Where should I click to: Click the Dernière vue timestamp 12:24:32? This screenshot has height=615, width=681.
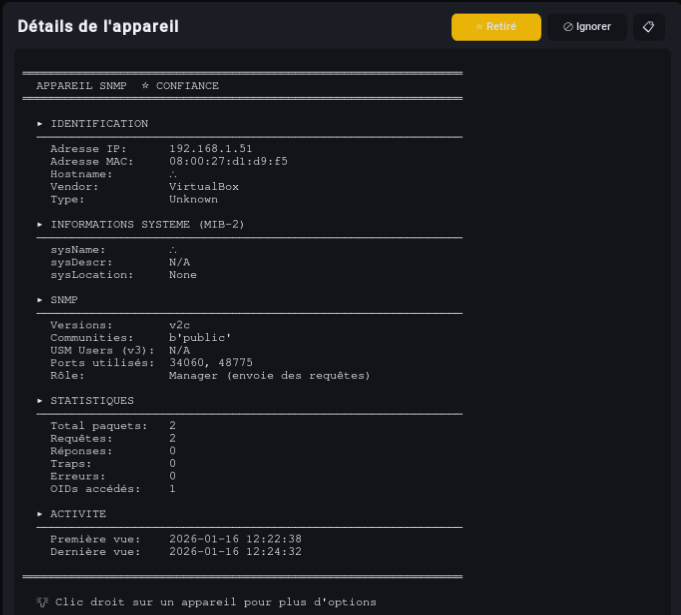click(274, 552)
